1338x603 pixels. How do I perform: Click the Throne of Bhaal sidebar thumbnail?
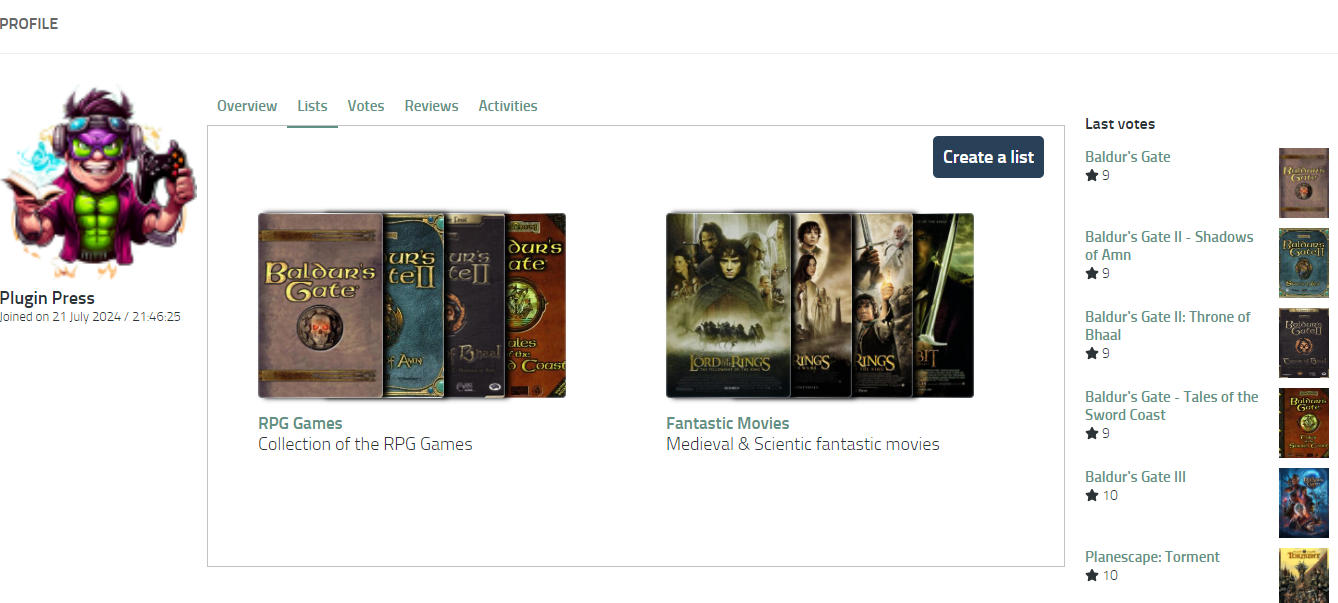coord(1304,343)
